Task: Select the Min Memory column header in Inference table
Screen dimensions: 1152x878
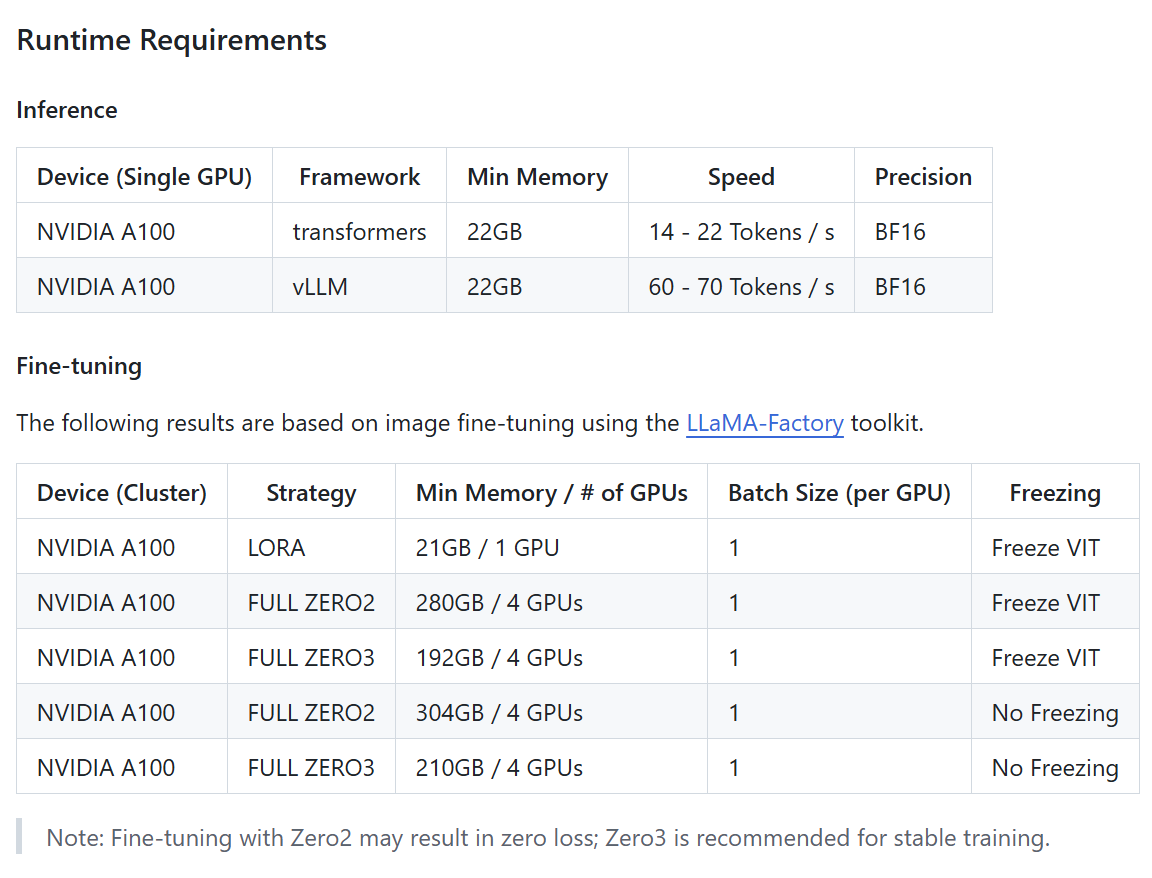Action: pos(537,176)
